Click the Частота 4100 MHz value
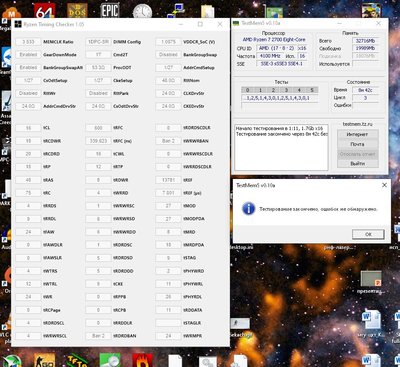This screenshot has width=400, height=367. [x=270, y=56]
